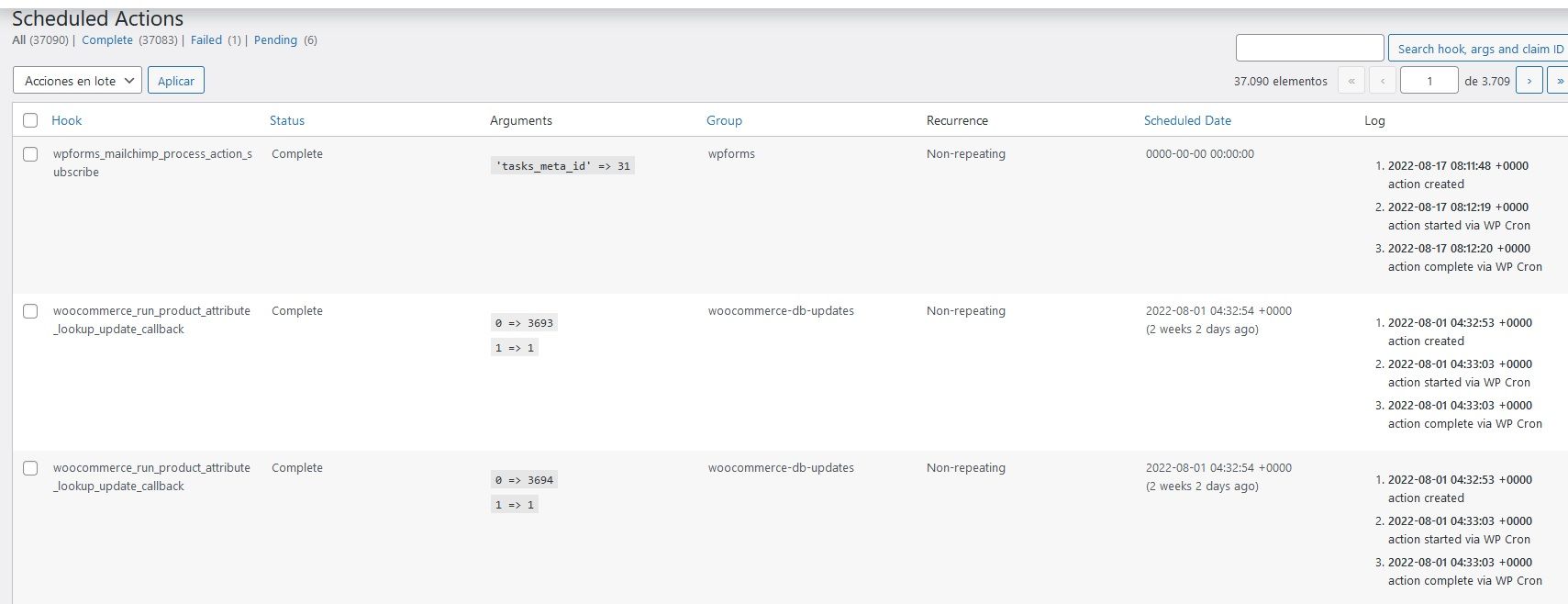The width and height of the screenshot is (1568, 604).
Task: Check the wpforms_mailchimp_process_action_subscribe row checkbox
Action: point(30,154)
